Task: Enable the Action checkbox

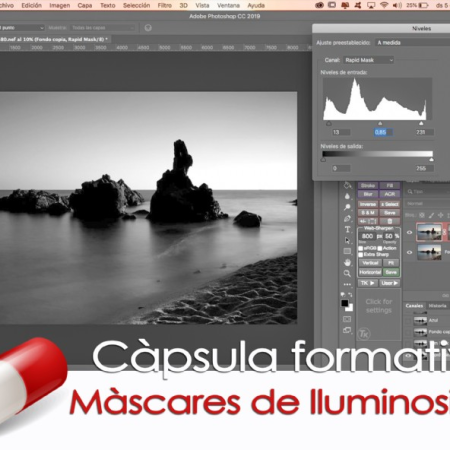Action: tap(380, 248)
